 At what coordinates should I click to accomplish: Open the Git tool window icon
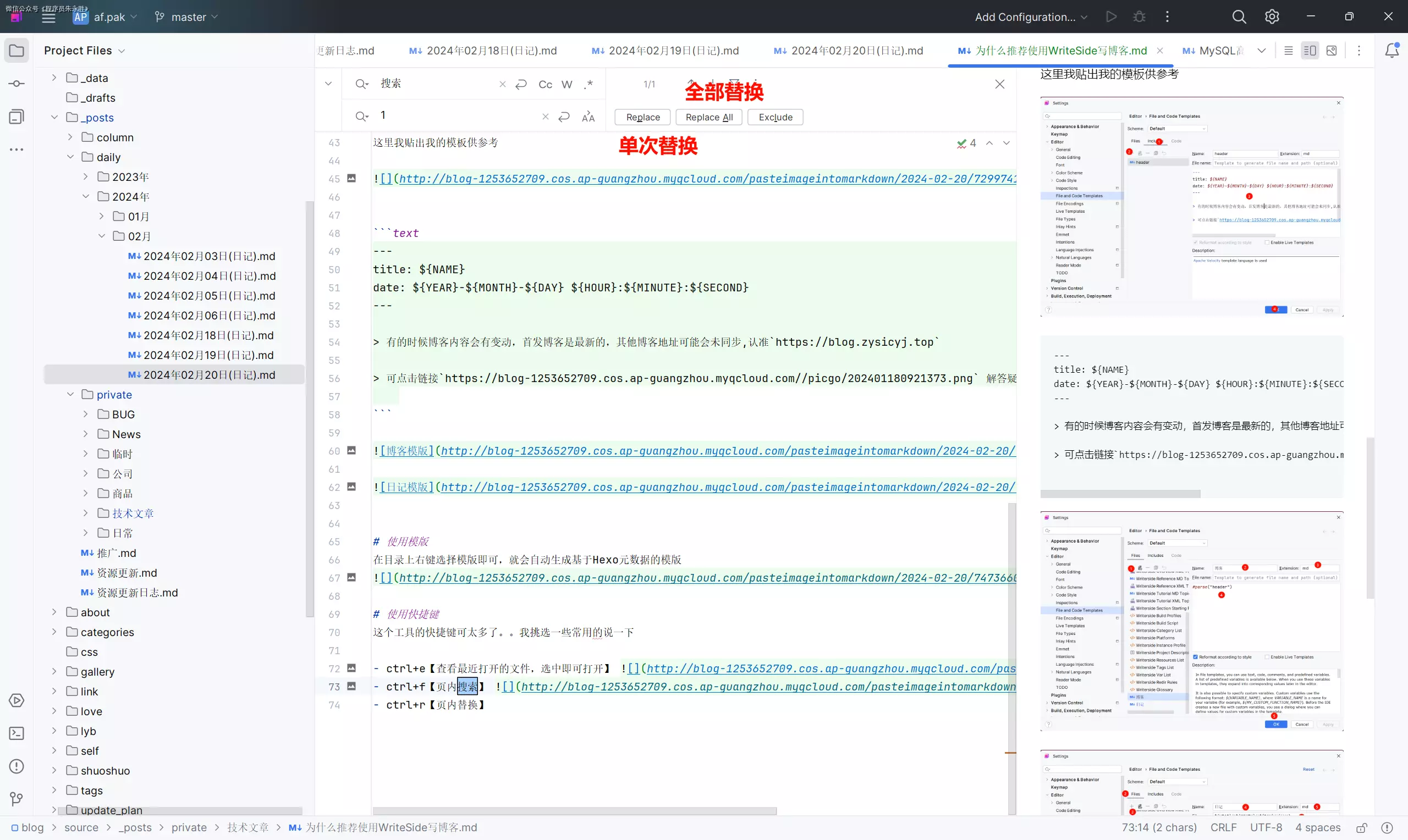pyautogui.click(x=16, y=799)
